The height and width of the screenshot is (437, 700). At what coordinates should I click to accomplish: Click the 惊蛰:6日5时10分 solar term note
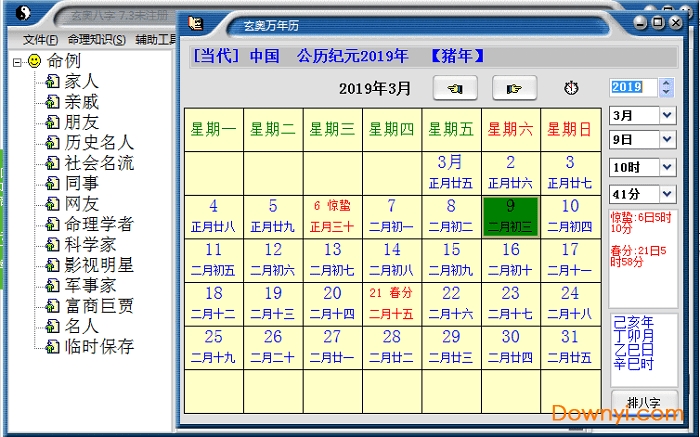[641, 223]
